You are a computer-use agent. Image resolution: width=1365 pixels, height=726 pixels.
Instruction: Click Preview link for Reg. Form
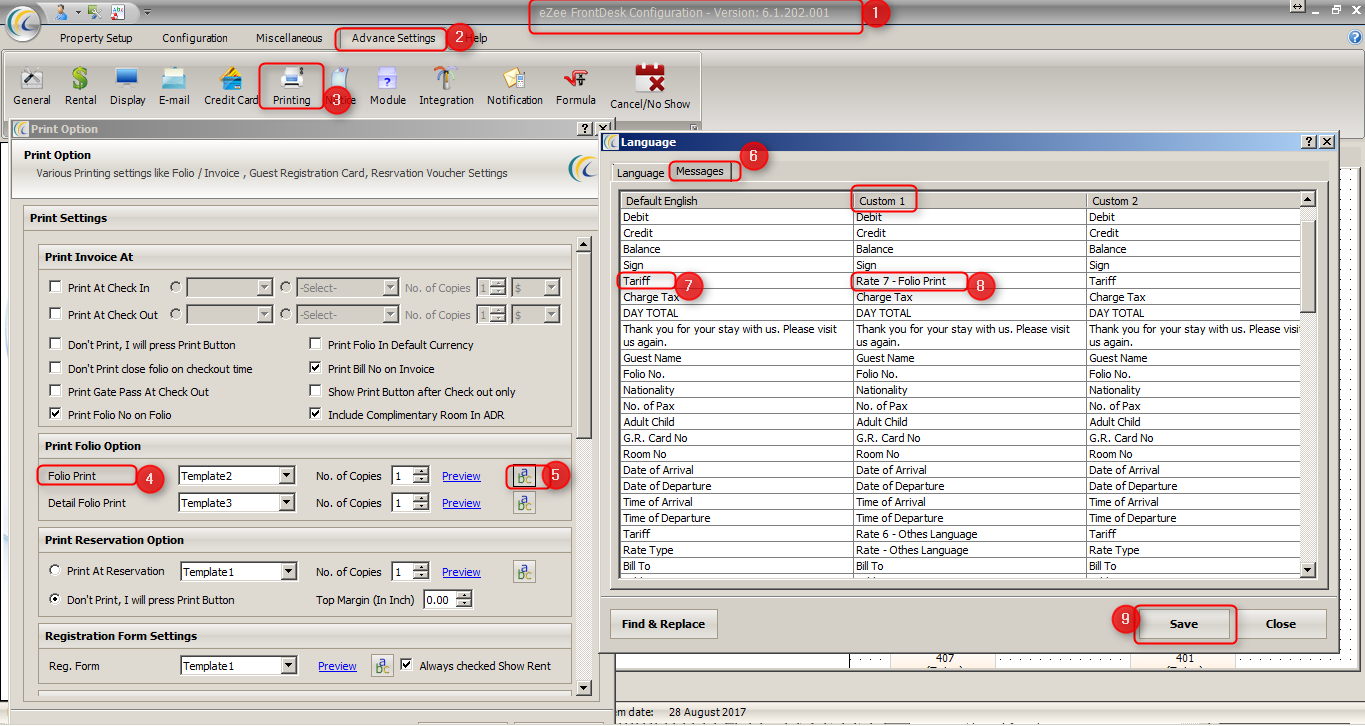tap(337, 666)
